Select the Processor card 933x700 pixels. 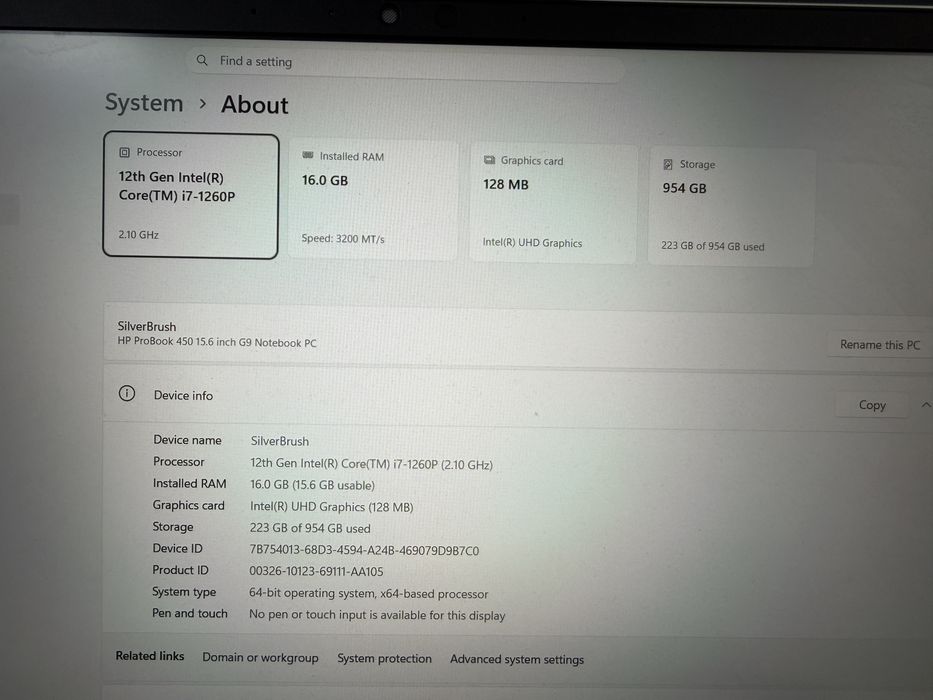(x=190, y=195)
